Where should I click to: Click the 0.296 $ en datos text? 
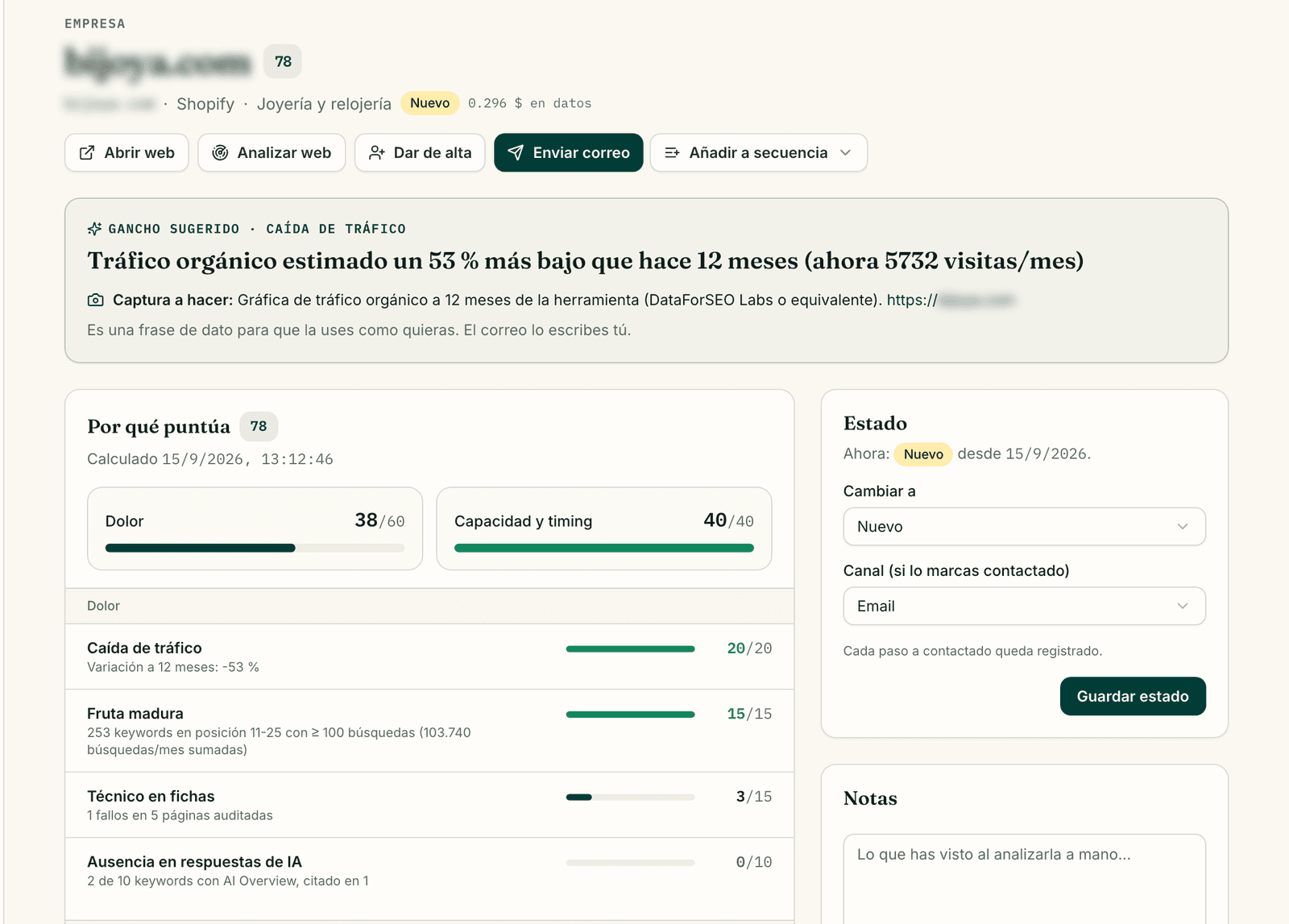[529, 103]
